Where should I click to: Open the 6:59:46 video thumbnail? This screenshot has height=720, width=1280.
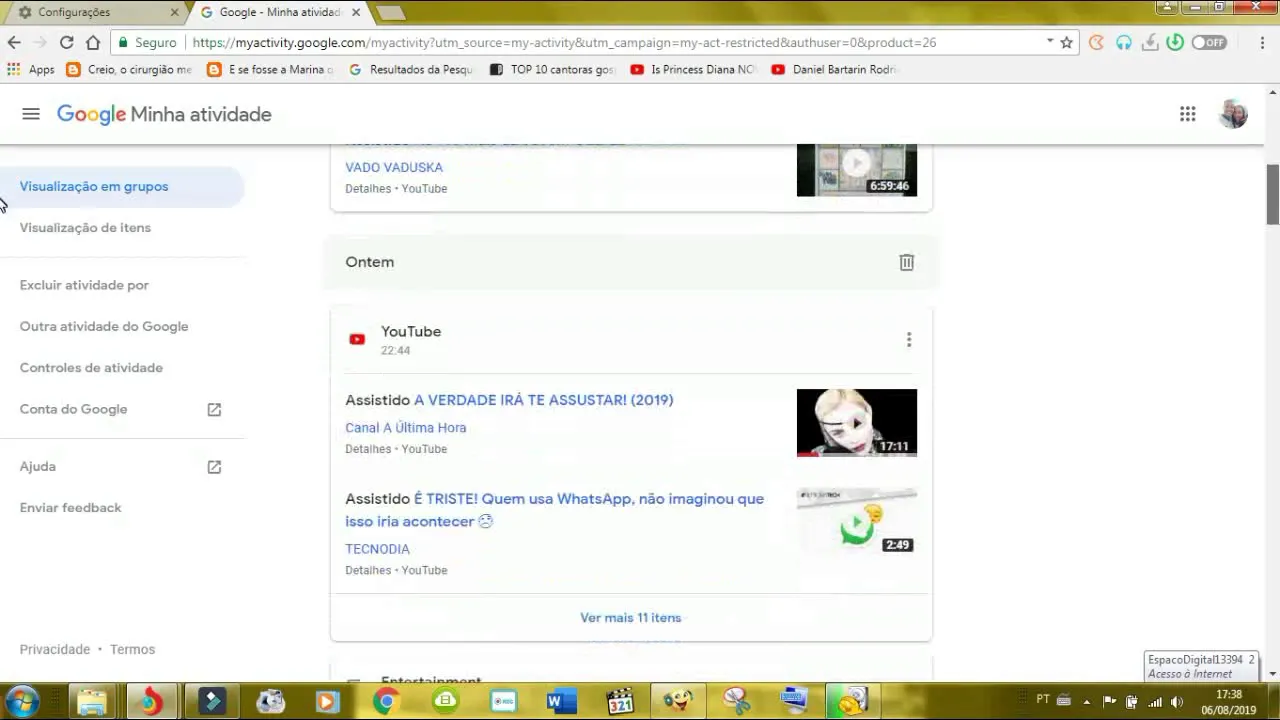click(x=857, y=170)
